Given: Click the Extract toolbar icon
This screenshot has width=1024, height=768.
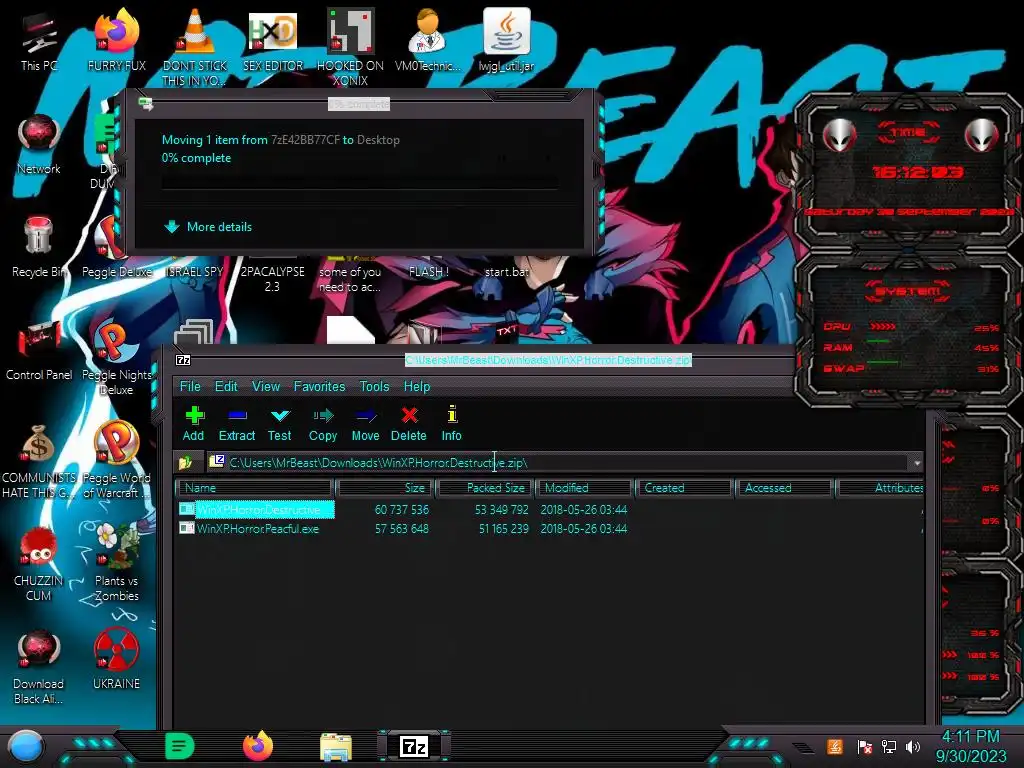Looking at the screenshot, I should [236, 424].
